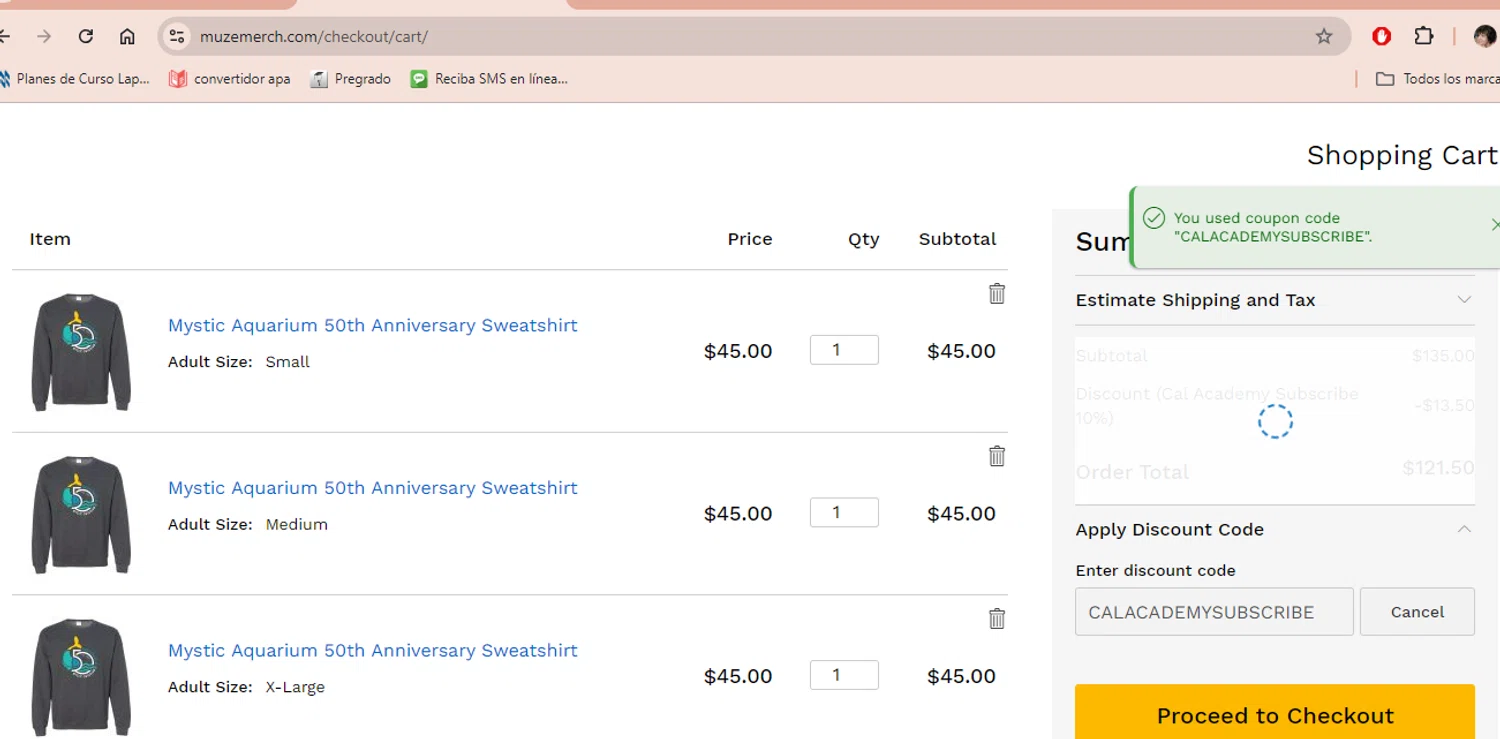Click the 'Price' column header

750,239
